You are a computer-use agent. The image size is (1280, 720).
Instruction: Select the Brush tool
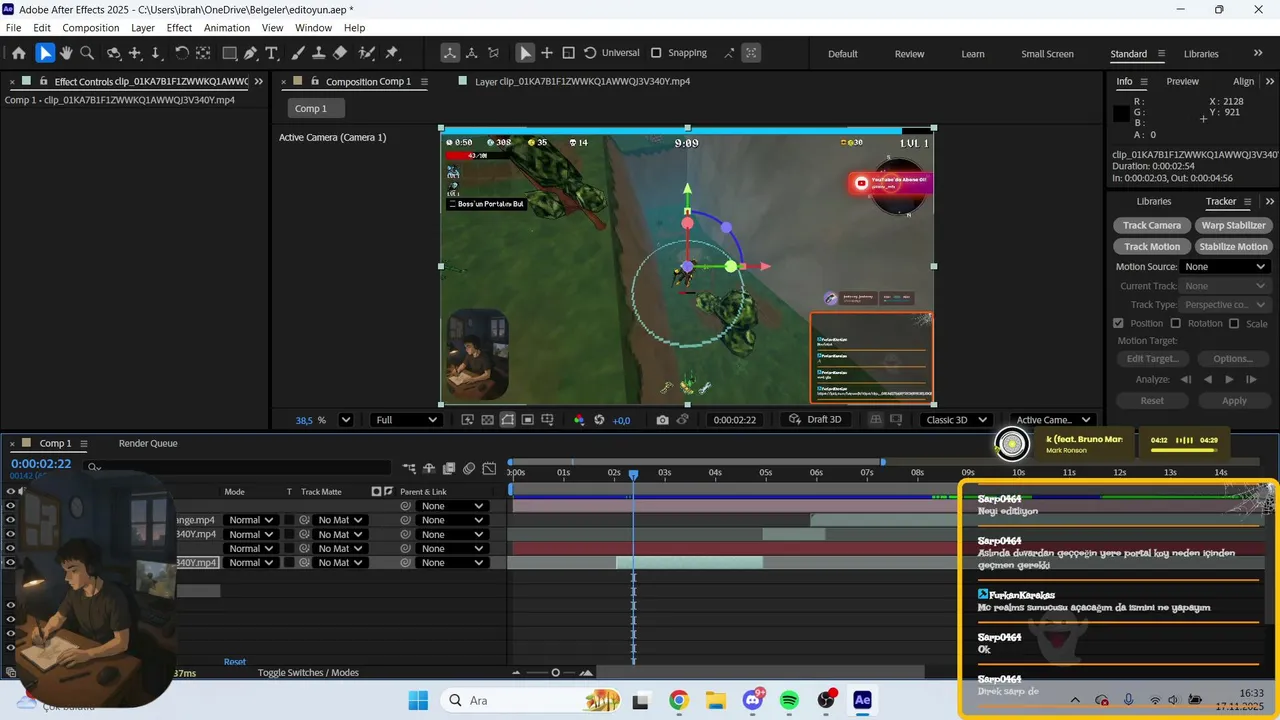click(x=298, y=53)
